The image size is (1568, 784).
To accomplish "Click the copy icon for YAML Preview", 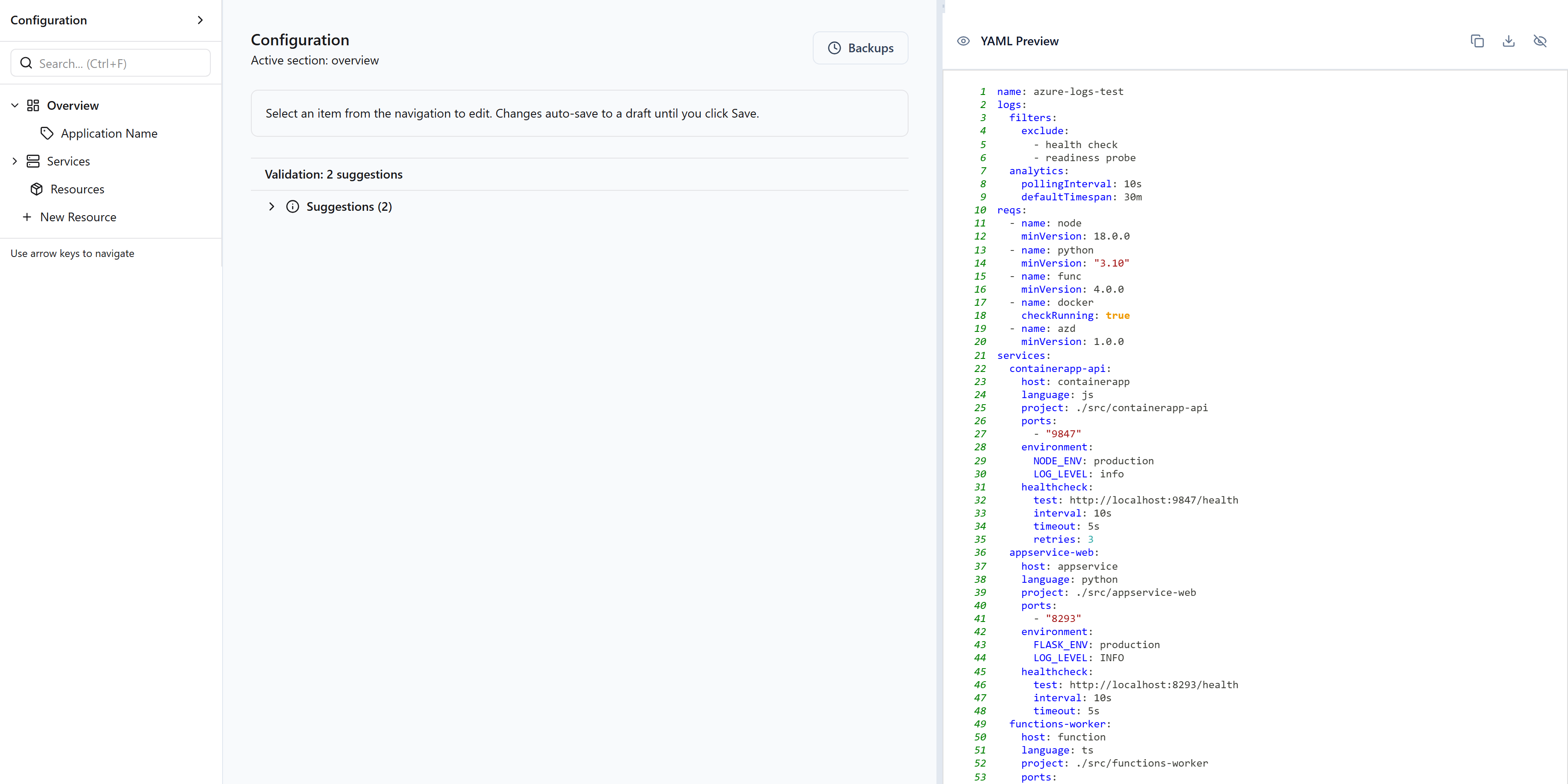I will [x=1477, y=41].
